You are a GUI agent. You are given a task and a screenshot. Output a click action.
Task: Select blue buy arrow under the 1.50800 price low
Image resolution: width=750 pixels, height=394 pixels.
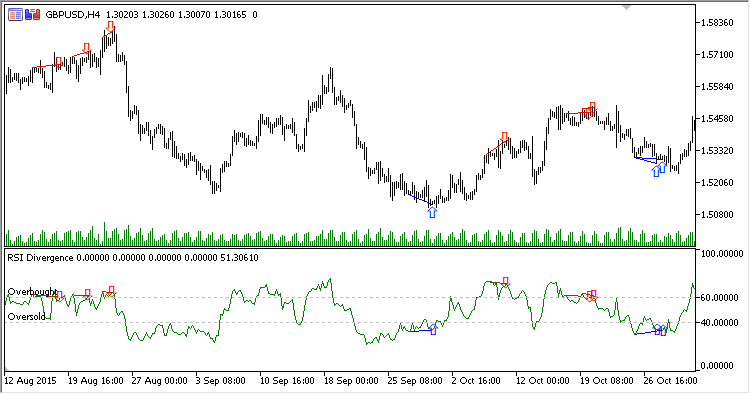coord(432,212)
